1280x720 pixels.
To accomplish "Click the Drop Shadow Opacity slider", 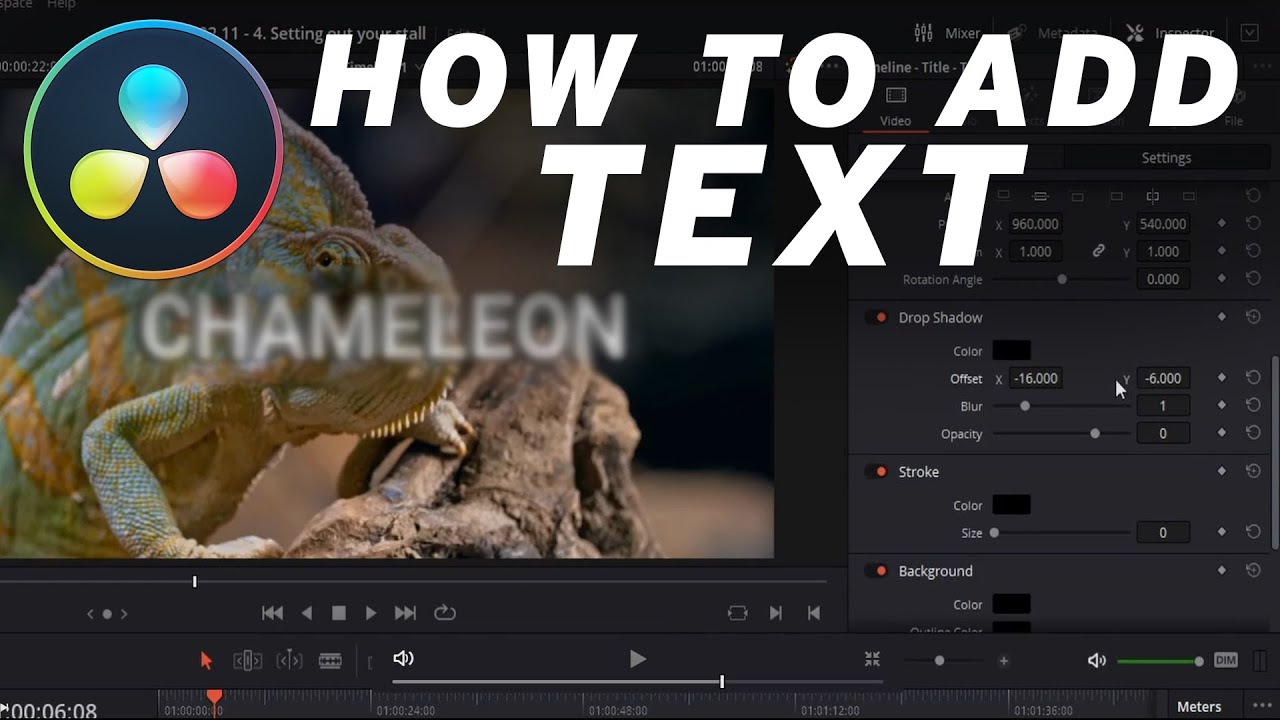I will [x=1061, y=433].
